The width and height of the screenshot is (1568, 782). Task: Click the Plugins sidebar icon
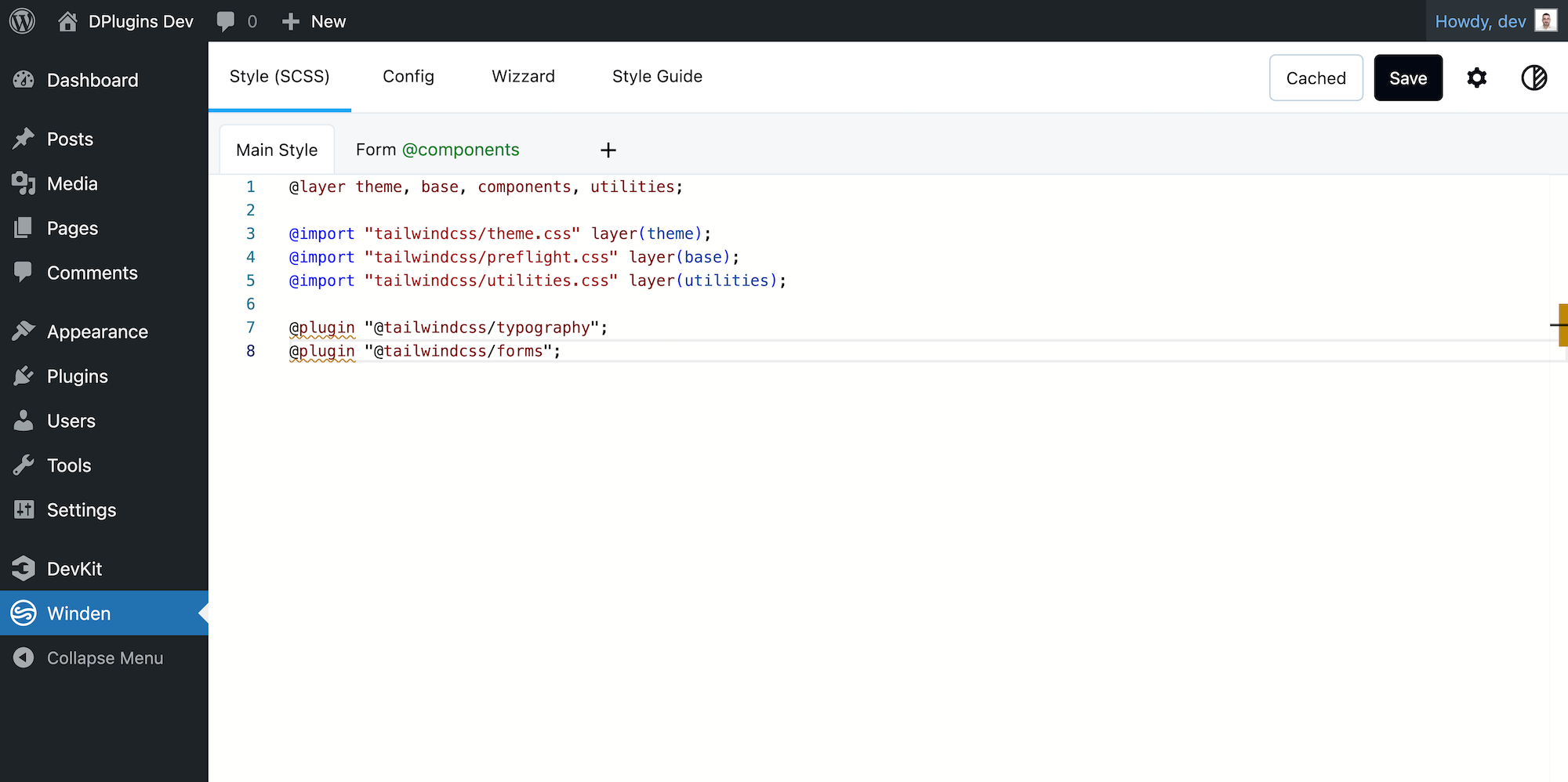coord(24,376)
